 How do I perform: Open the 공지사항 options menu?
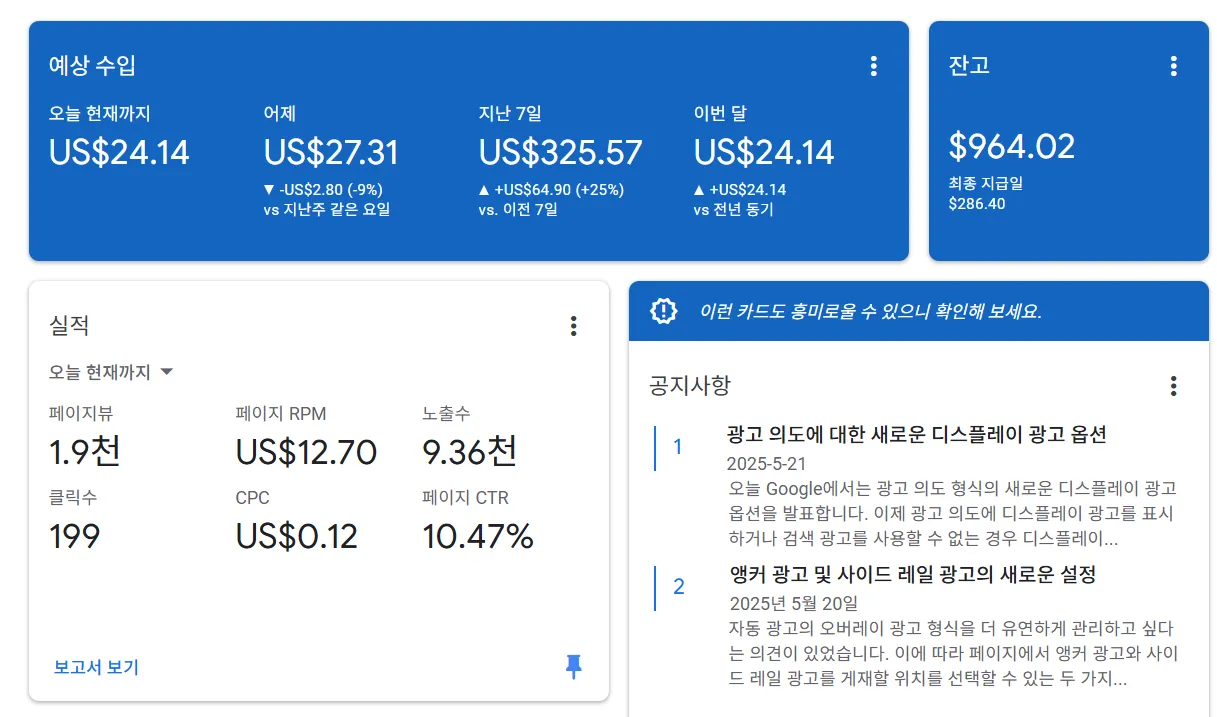(x=1173, y=385)
